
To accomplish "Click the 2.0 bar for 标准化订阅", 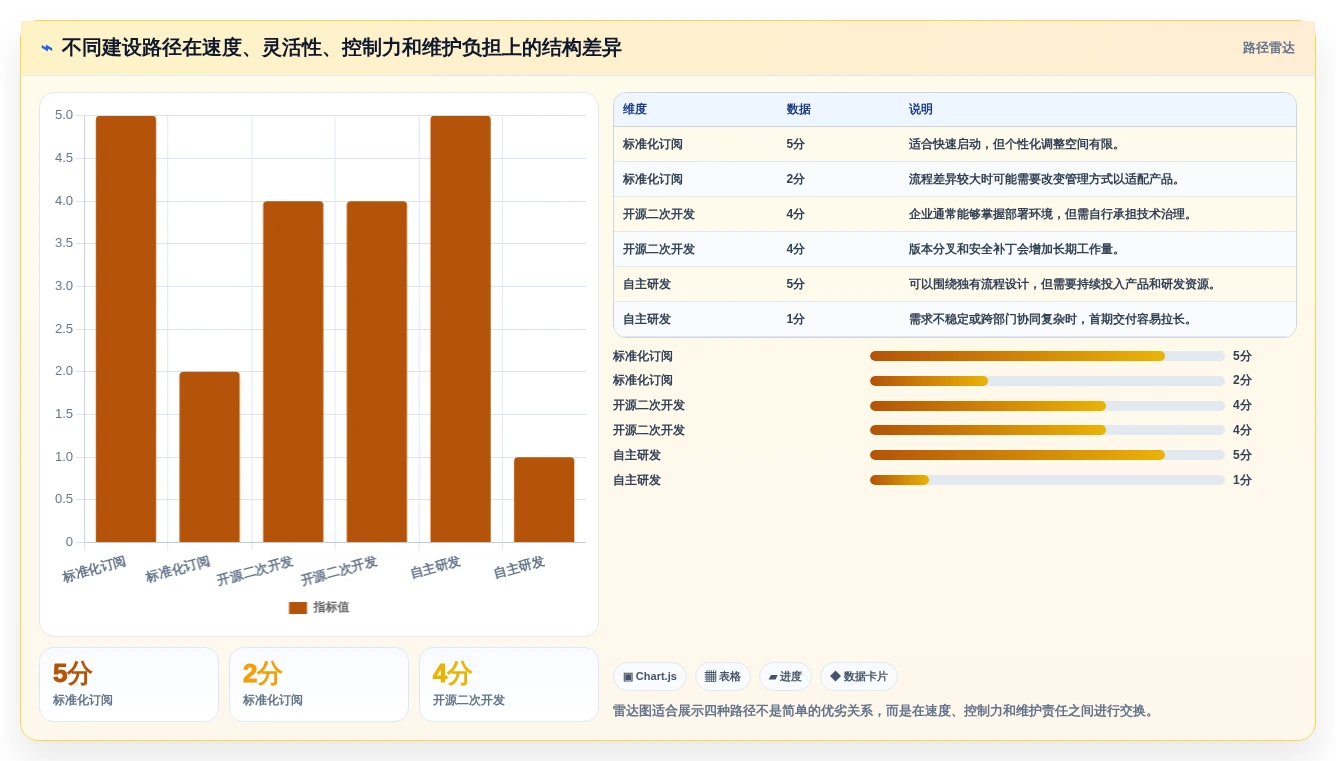I will (209, 457).
